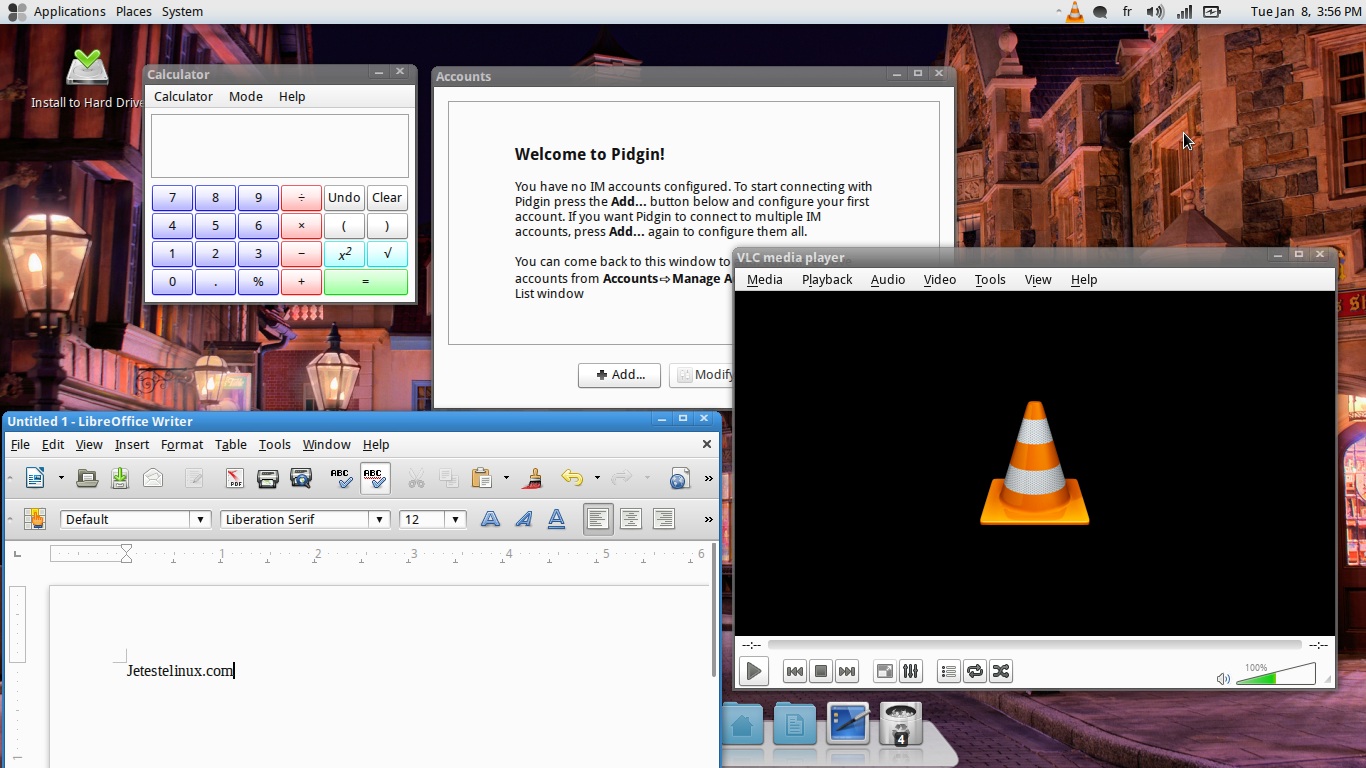
Task: Open Page Preview in Writer toolbar
Action: point(301,478)
